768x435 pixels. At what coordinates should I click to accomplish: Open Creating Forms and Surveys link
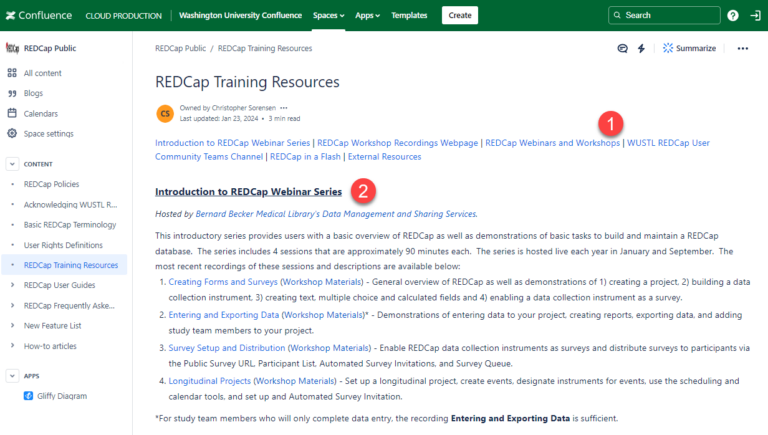pyautogui.click(x=223, y=282)
